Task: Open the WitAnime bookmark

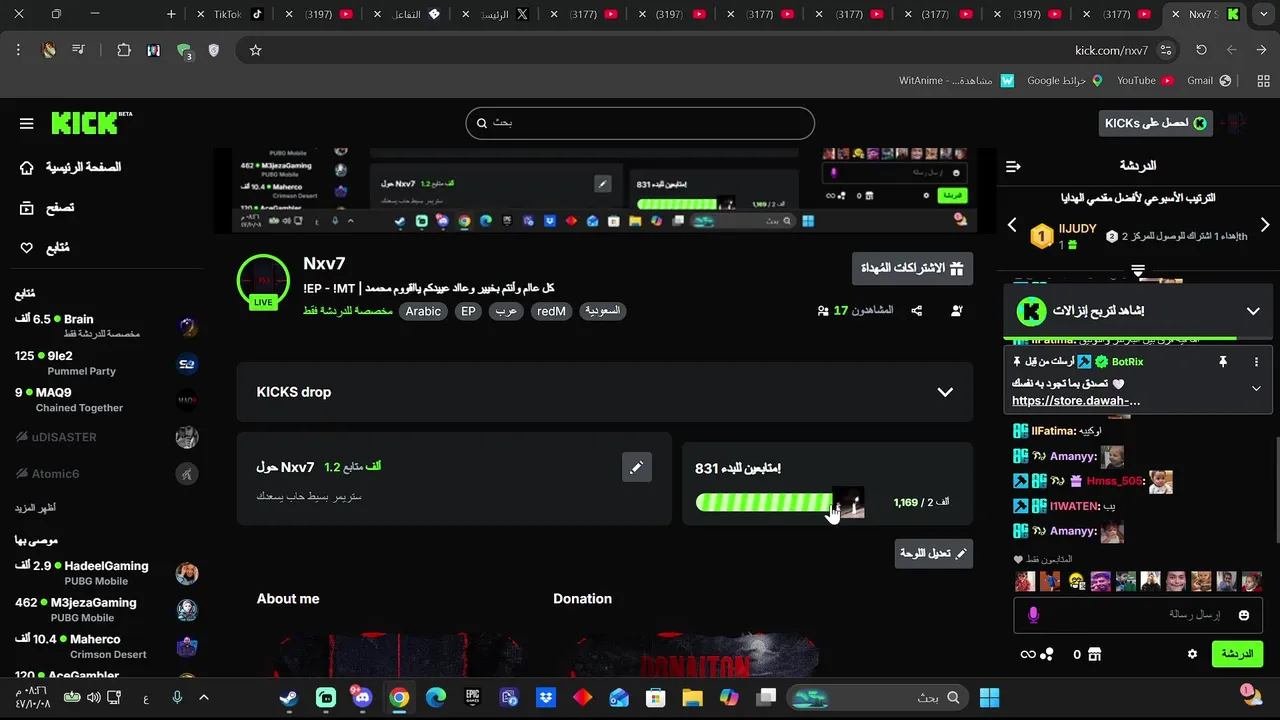Action: point(956,80)
